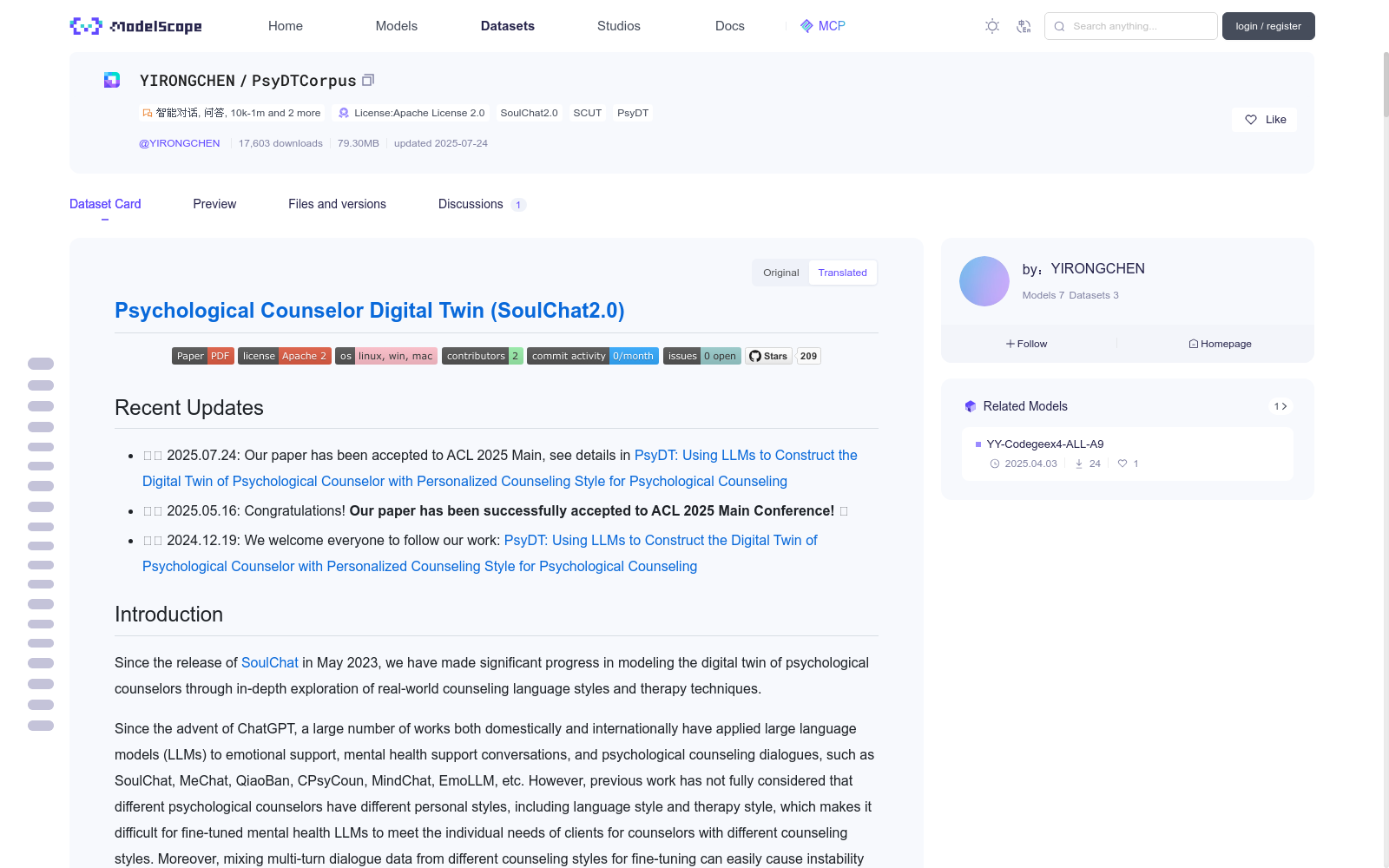
Task: Select Files and versions tab
Action: click(337, 204)
